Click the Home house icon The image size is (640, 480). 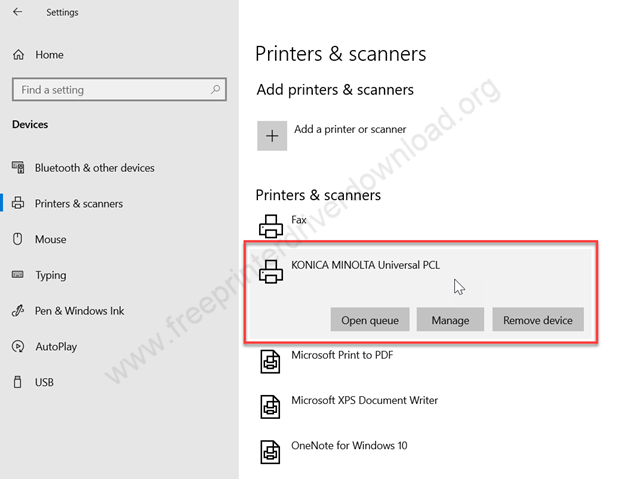(18, 55)
